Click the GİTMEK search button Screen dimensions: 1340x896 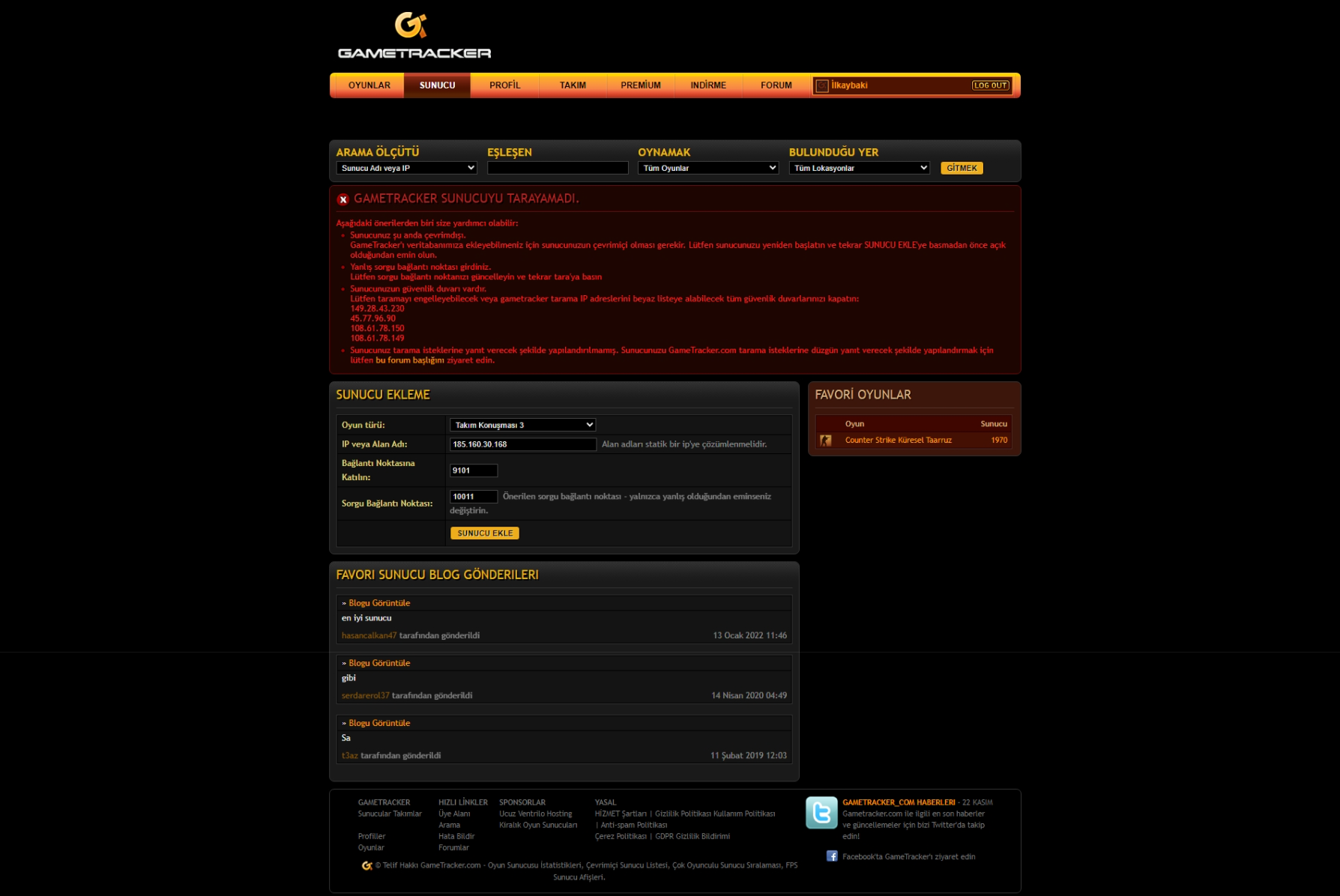coord(962,168)
